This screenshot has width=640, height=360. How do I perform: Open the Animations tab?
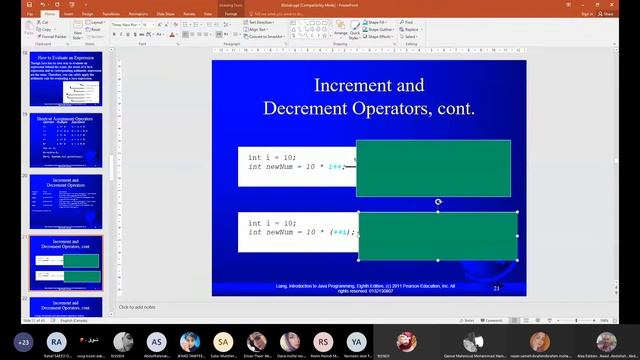138,14
